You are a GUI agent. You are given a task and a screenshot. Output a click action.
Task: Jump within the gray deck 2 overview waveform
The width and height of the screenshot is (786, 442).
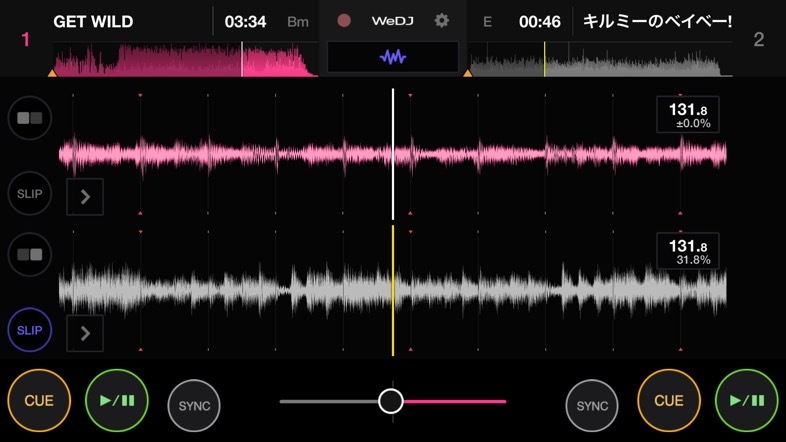[x=601, y=60]
